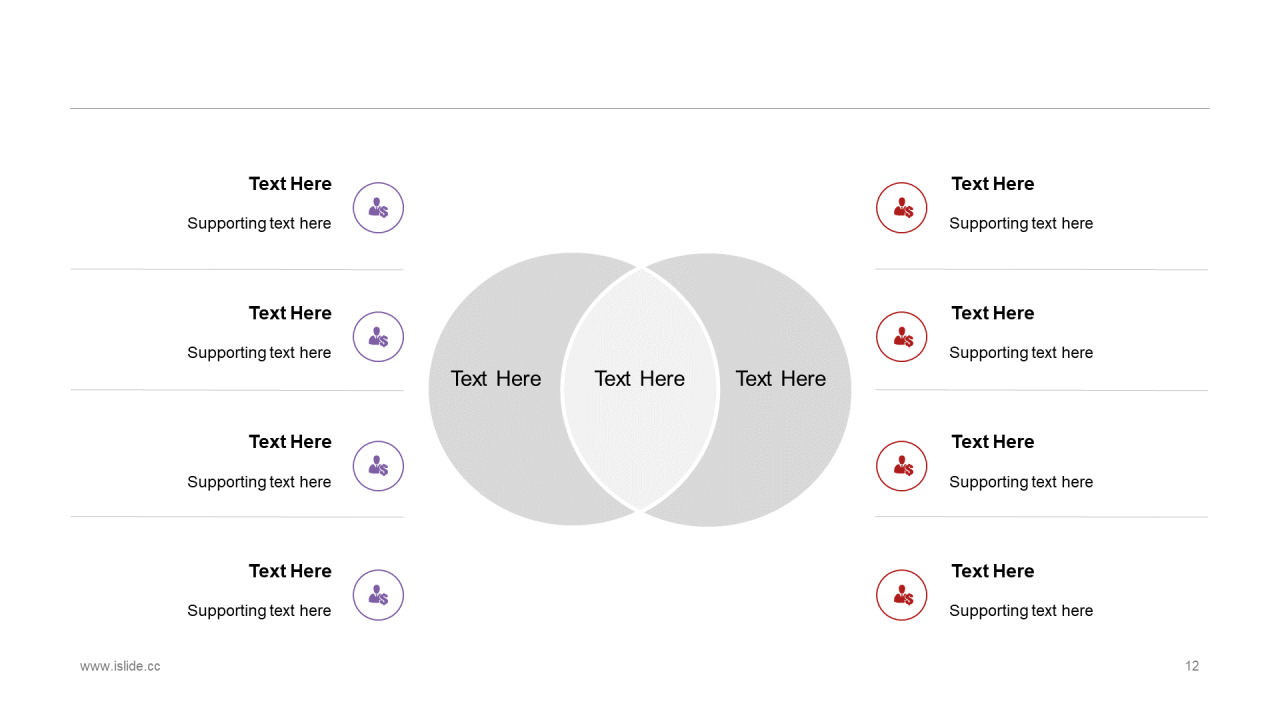
Task: Select third right 'Text Here' heading
Action: pos(993,442)
